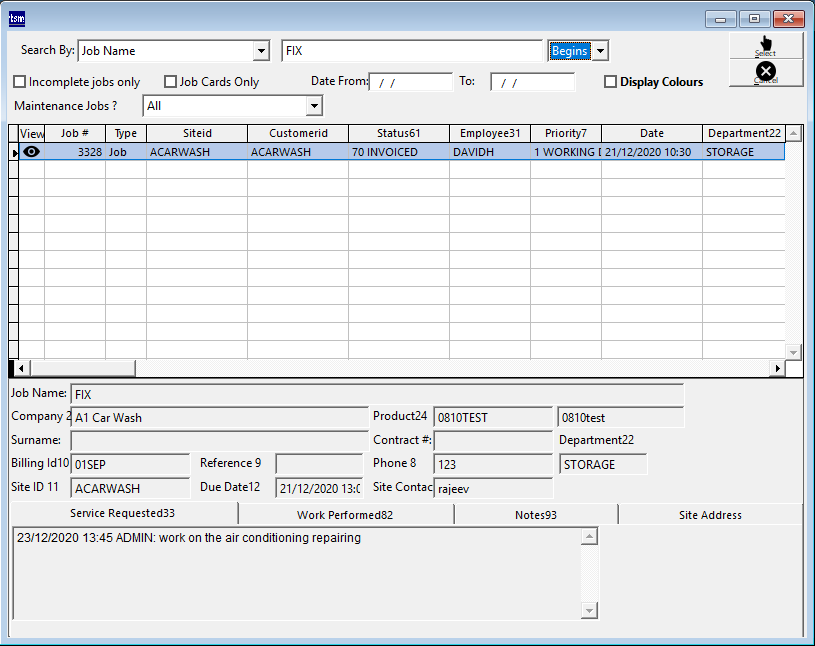The width and height of the screenshot is (815, 646).
Task: Click the tsm application icon in title bar
Action: (x=17, y=18)
